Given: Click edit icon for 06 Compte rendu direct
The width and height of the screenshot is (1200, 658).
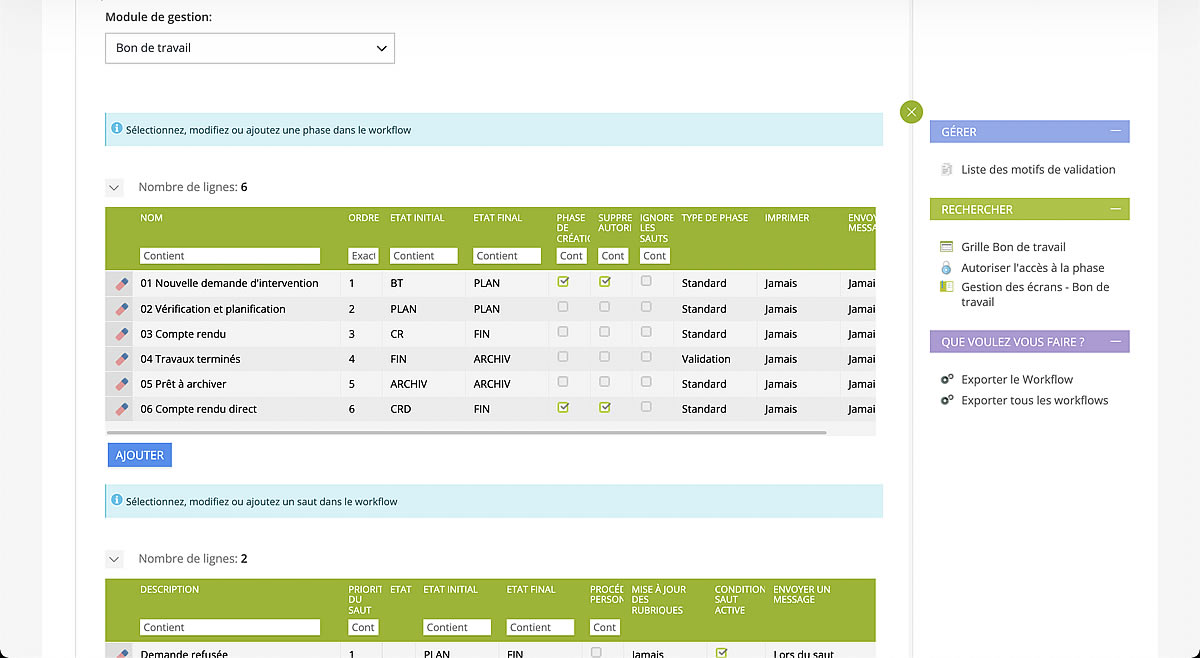Looking at the screenshot, I should [x=120, y=409].
